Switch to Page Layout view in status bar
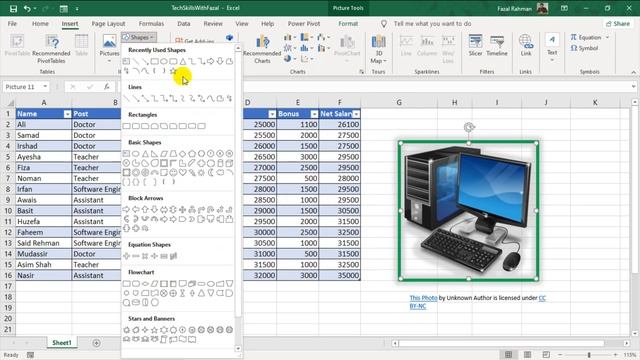The width and height of the screenshot is (640, 360). [527, 354]
